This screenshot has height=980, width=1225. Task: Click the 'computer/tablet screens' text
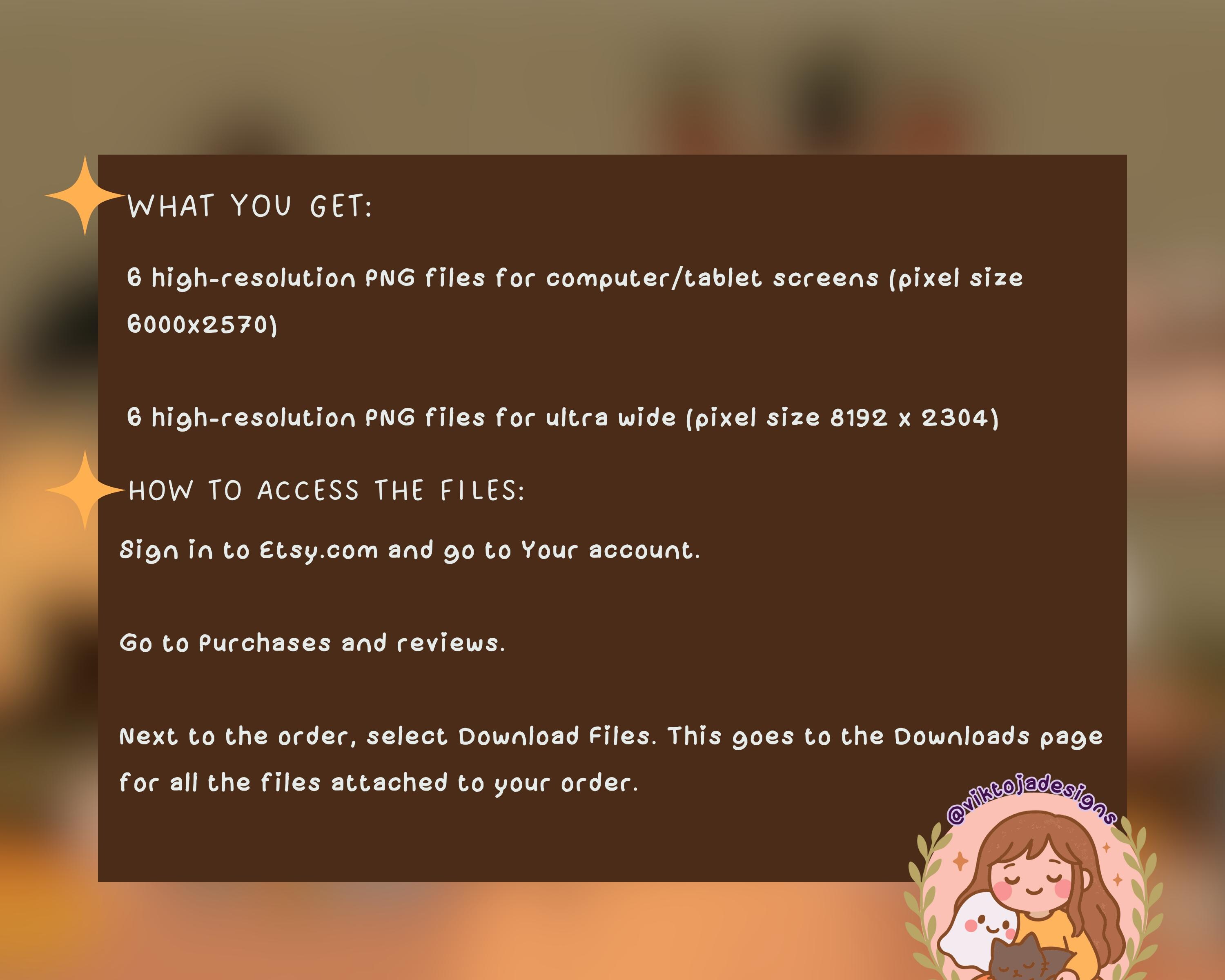pos(713,278)
